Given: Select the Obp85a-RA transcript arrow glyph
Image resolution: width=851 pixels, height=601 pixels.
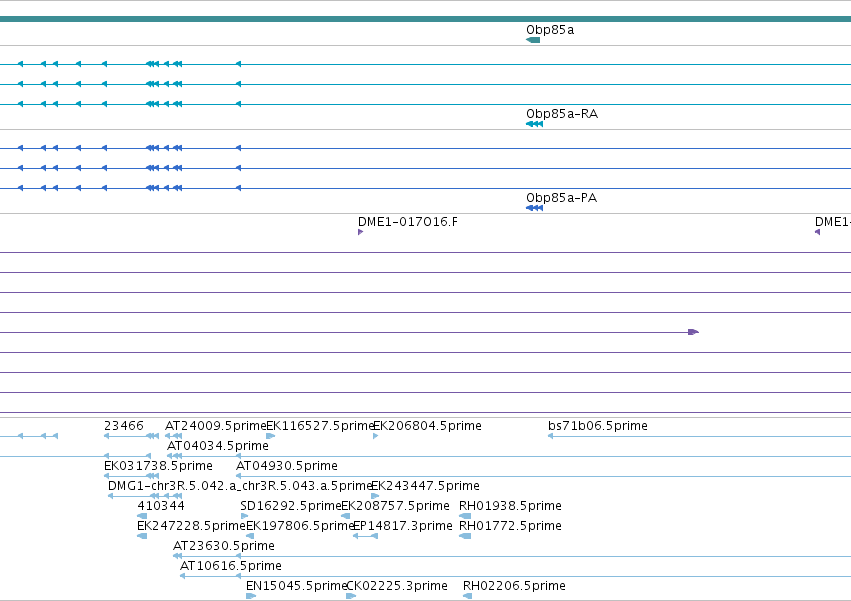Looking at the screenshot, I should pyautogui.click(x=535, y=124).
